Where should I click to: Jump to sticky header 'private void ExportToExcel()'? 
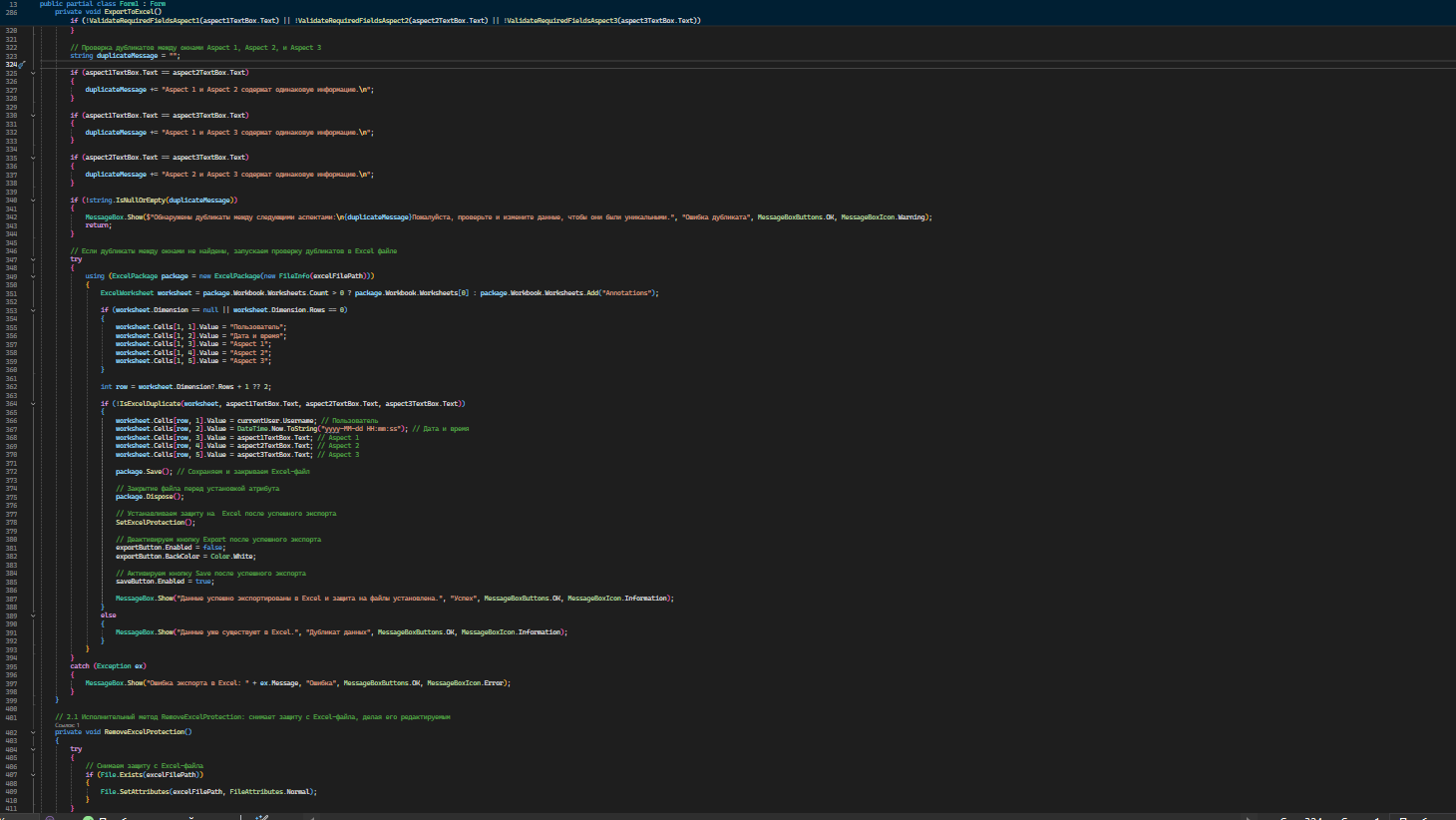pyautogui.click(x=108, y=12)
